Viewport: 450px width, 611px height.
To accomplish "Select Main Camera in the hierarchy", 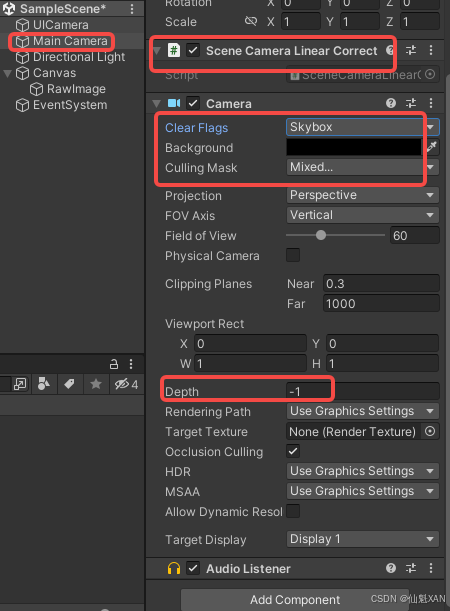I will pos(70,41).
